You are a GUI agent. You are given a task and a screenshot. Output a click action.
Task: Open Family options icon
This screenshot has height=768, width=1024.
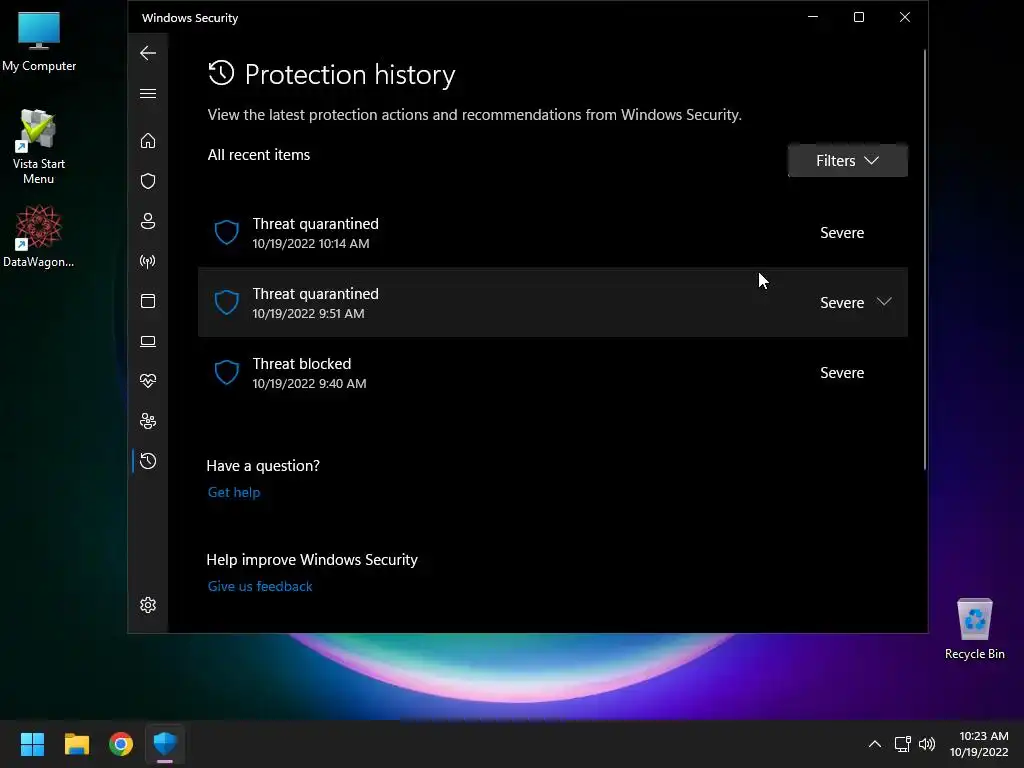pyautogui.click(x=148, y=421)
